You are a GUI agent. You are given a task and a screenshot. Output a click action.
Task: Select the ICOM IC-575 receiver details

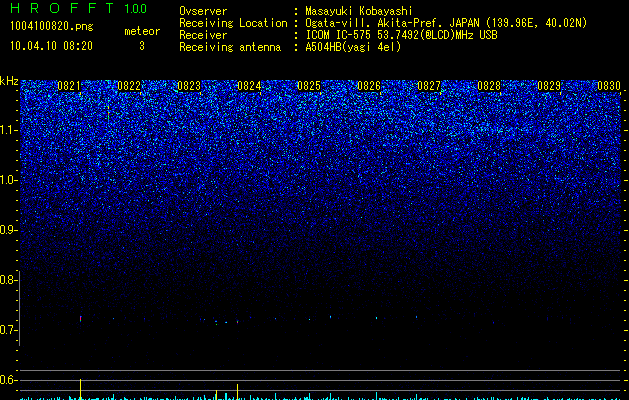(x=401, y=35)
